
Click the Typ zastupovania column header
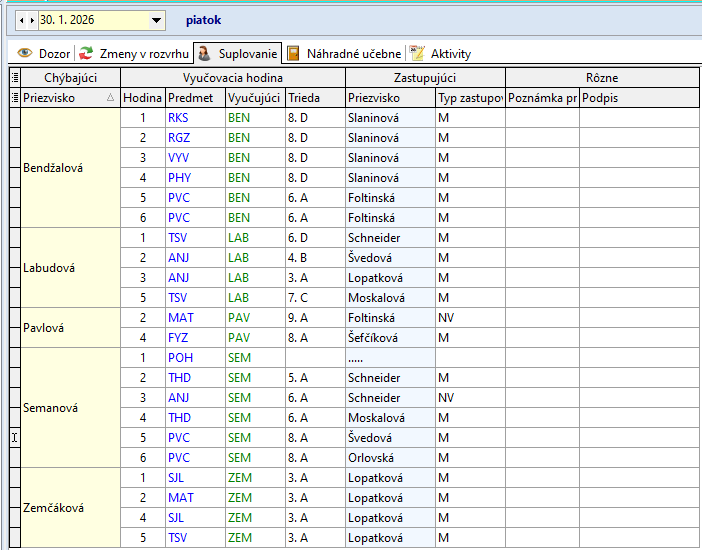click(469, 98)
